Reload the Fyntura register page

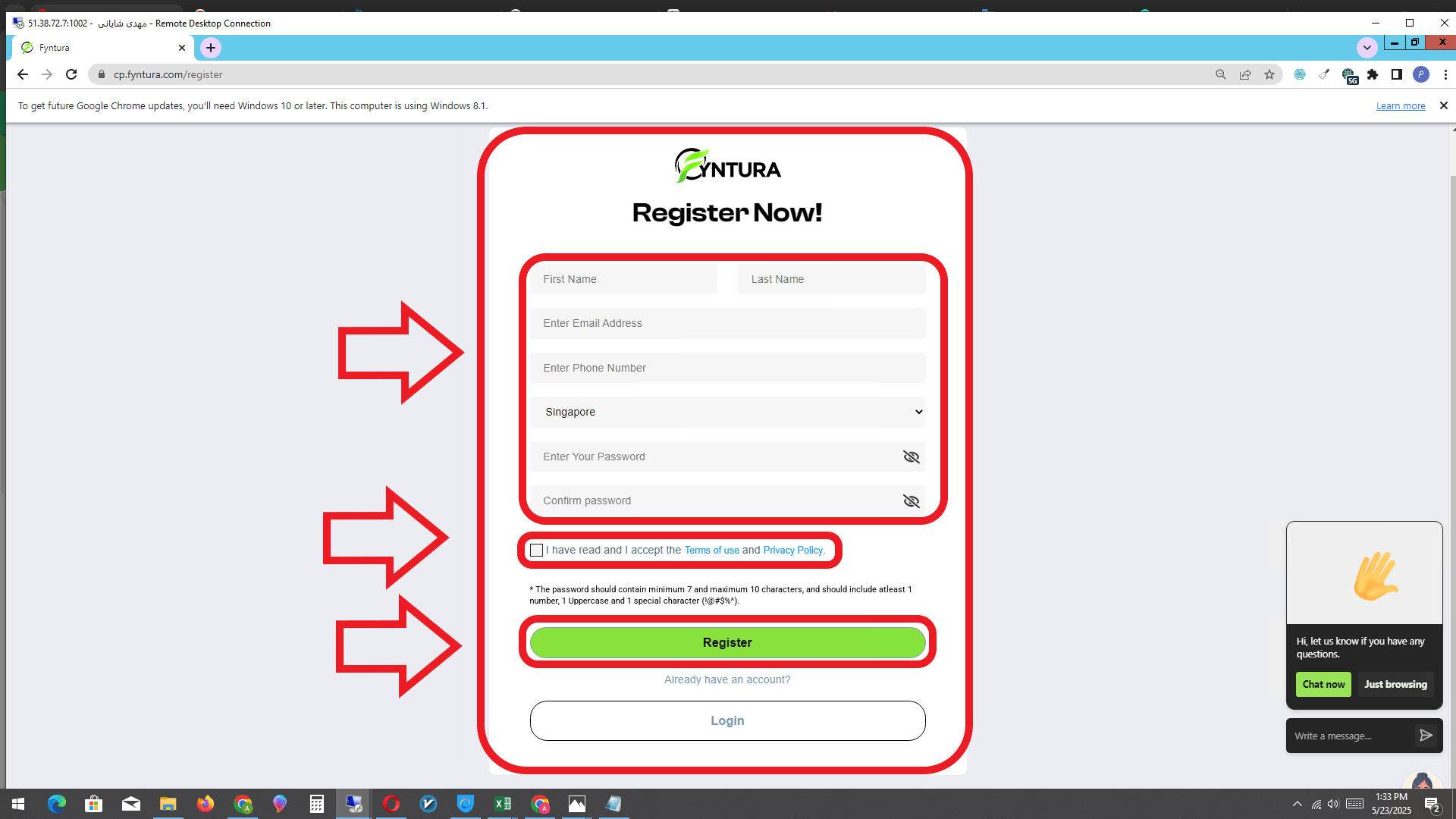coord(71,74)
